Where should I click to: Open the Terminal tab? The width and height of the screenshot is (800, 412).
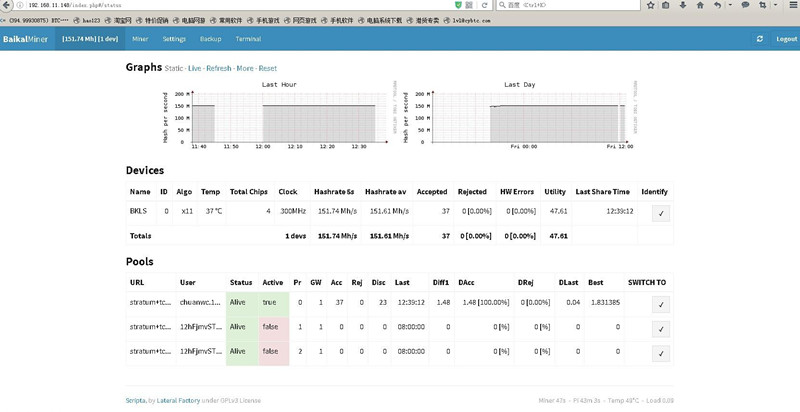point(248,39)
